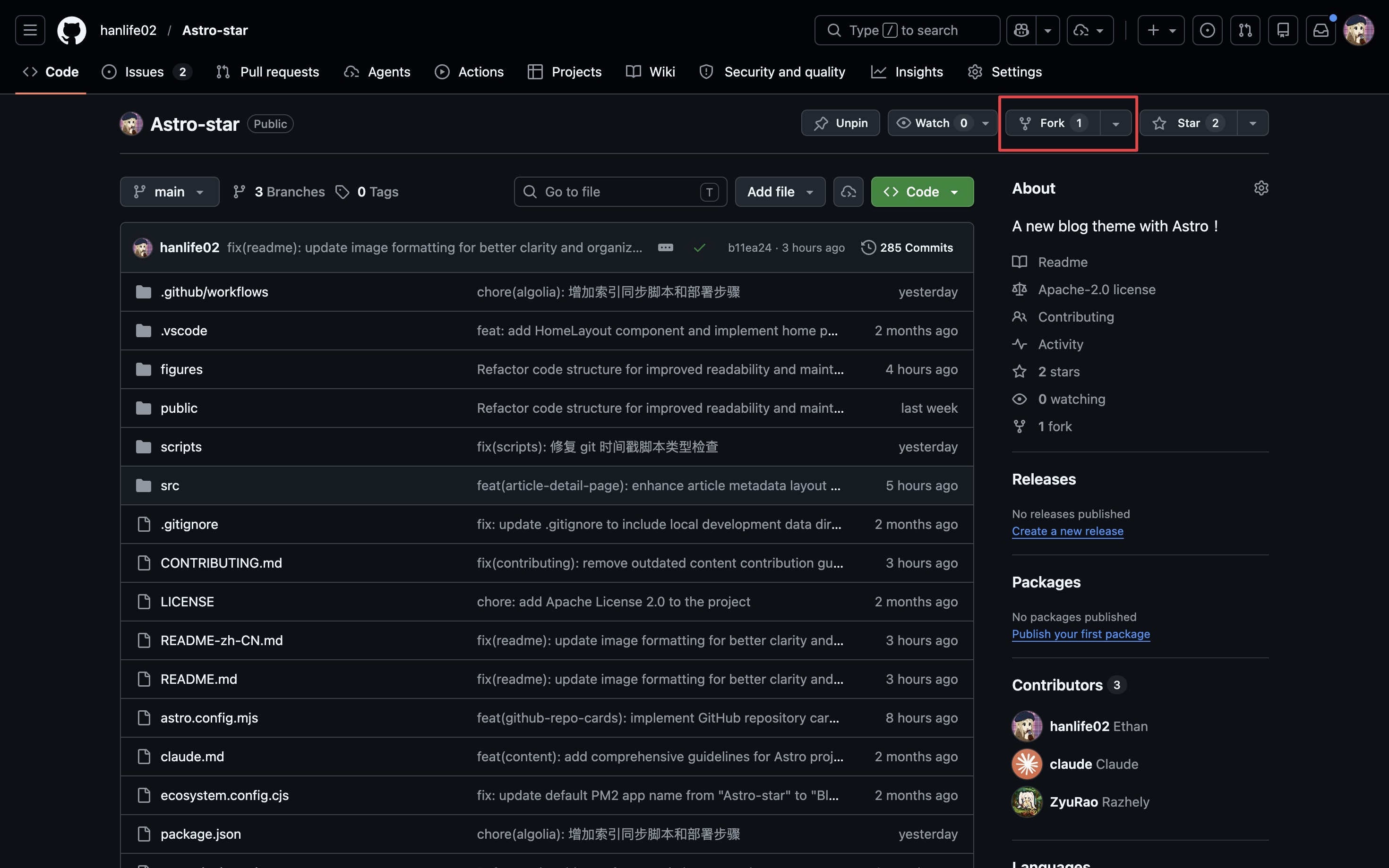View the 285 Commits history
Image resolution: width=1389 pixels, height=868 pixels.
pyautogui.click(x=907, y=247)
